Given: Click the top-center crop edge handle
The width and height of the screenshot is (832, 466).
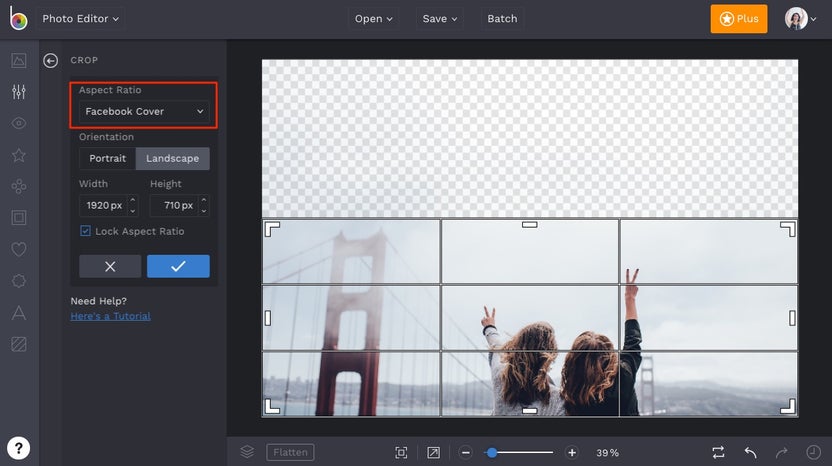Looking at the screenshot, I should pyautogui.click(x=530, y=225).
